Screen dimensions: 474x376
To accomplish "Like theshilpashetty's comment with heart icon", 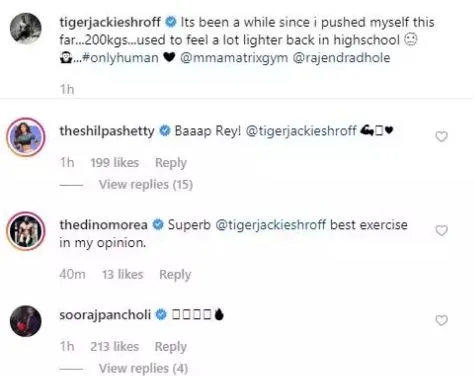I will pyautogui.click(x=441, y=136).
